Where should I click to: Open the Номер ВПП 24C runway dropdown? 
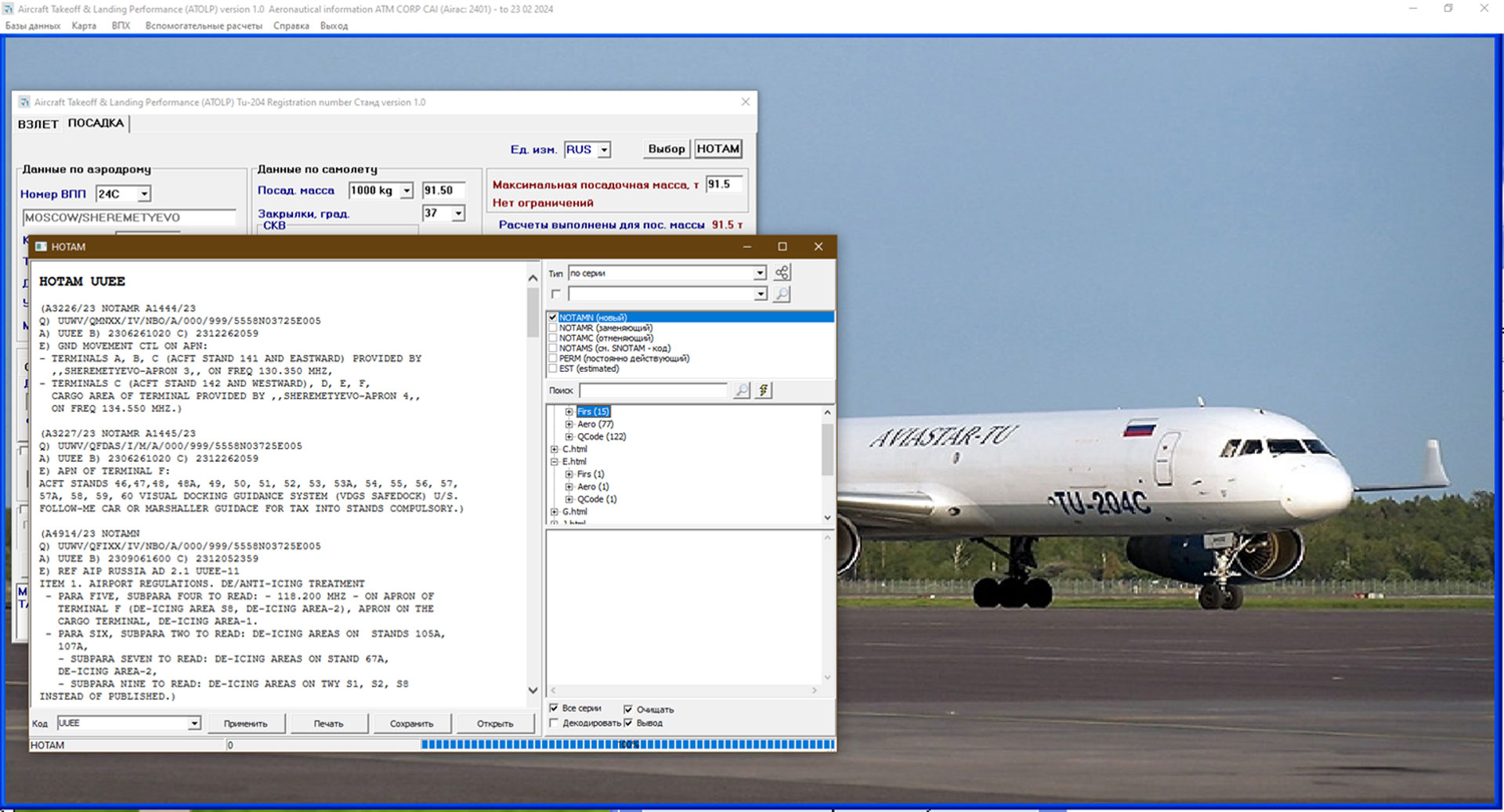point(144,194)
